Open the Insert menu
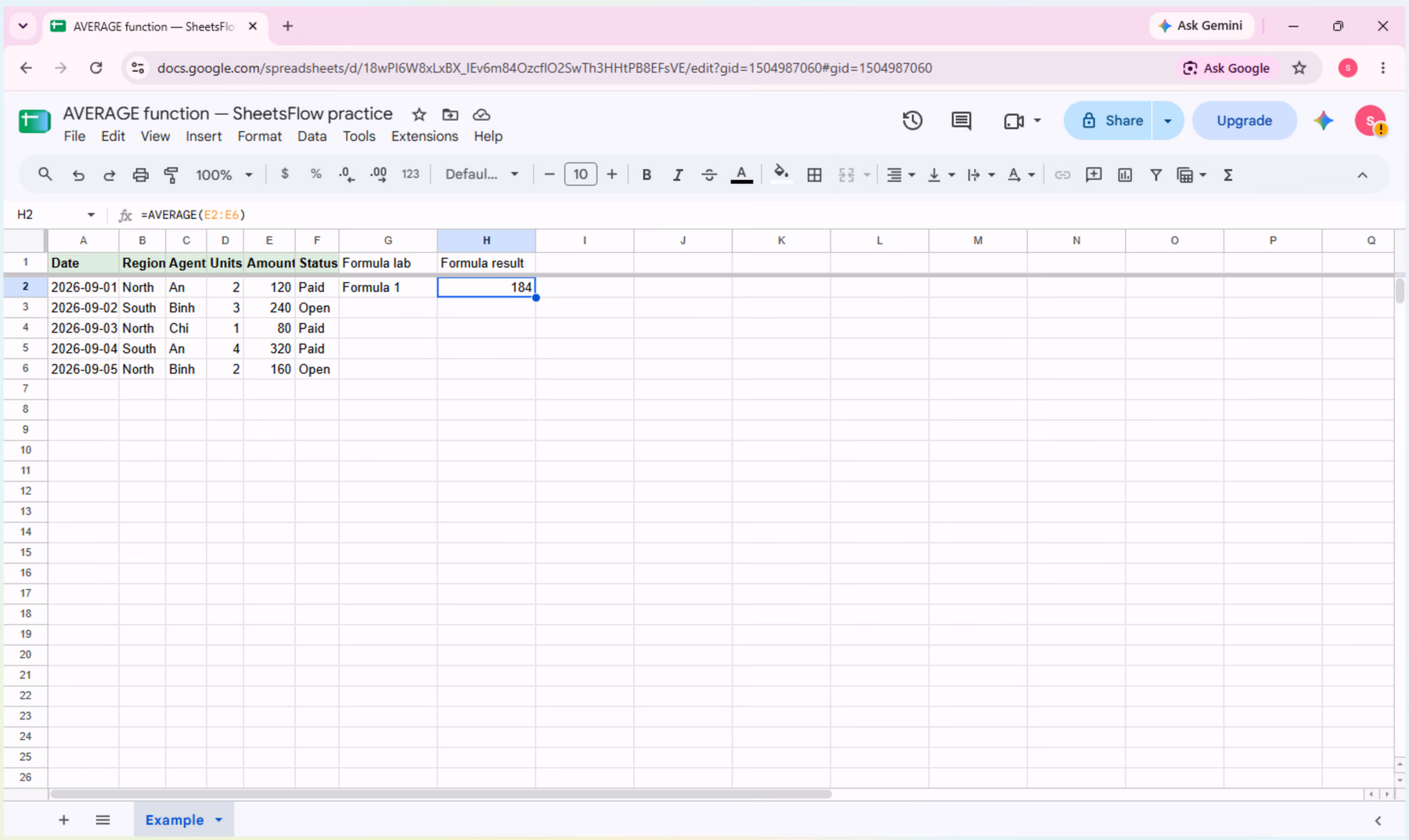 tap(204, 136)
